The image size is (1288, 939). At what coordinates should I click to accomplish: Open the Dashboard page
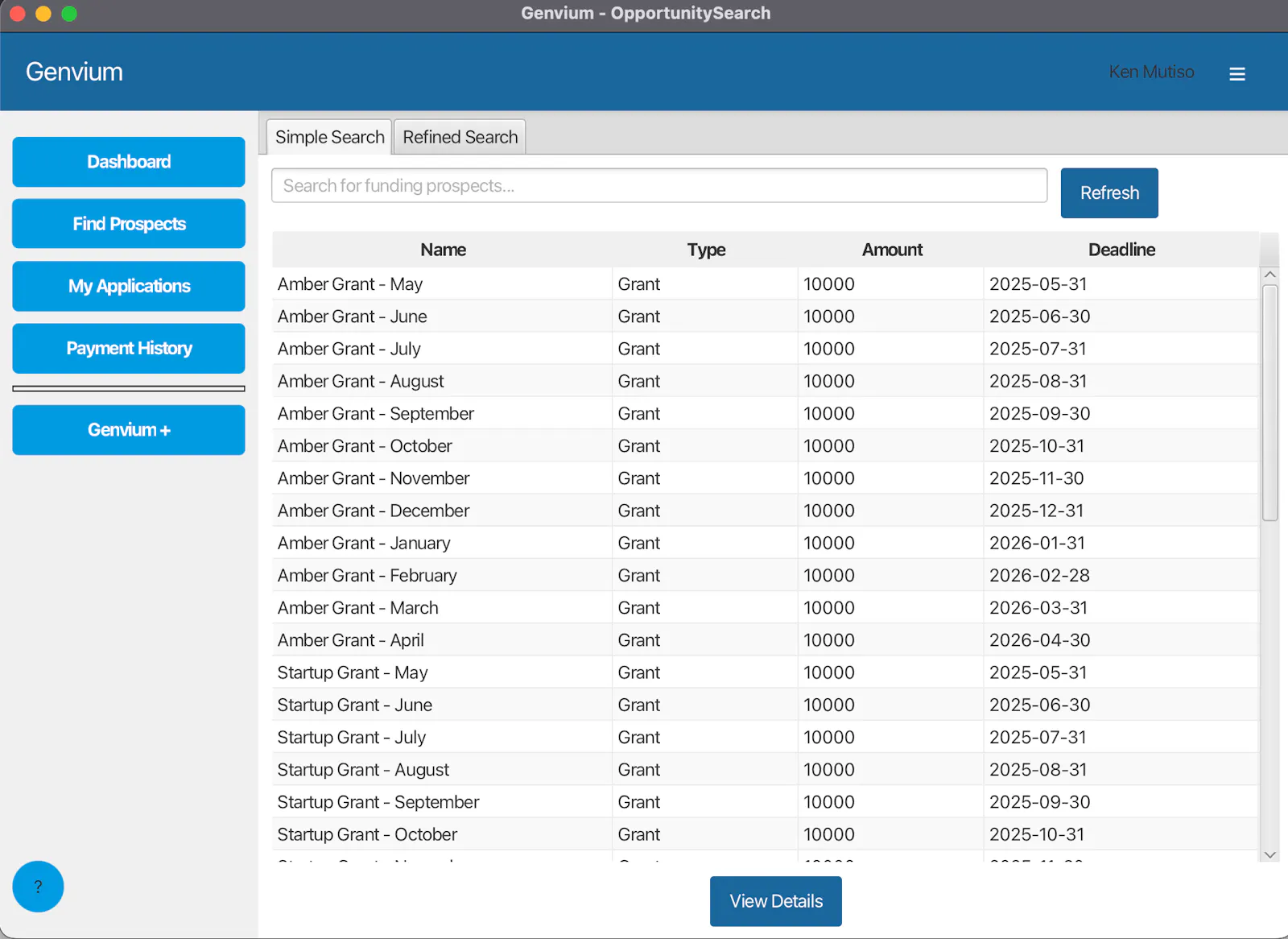129,162
